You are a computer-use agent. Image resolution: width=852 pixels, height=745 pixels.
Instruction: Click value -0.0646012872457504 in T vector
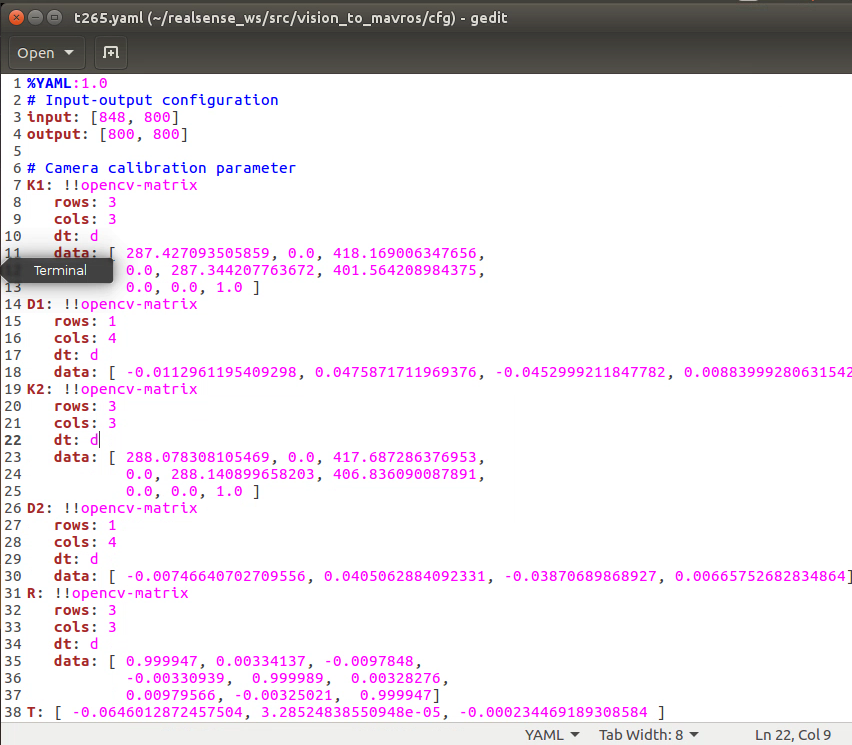tap(157, 712)
